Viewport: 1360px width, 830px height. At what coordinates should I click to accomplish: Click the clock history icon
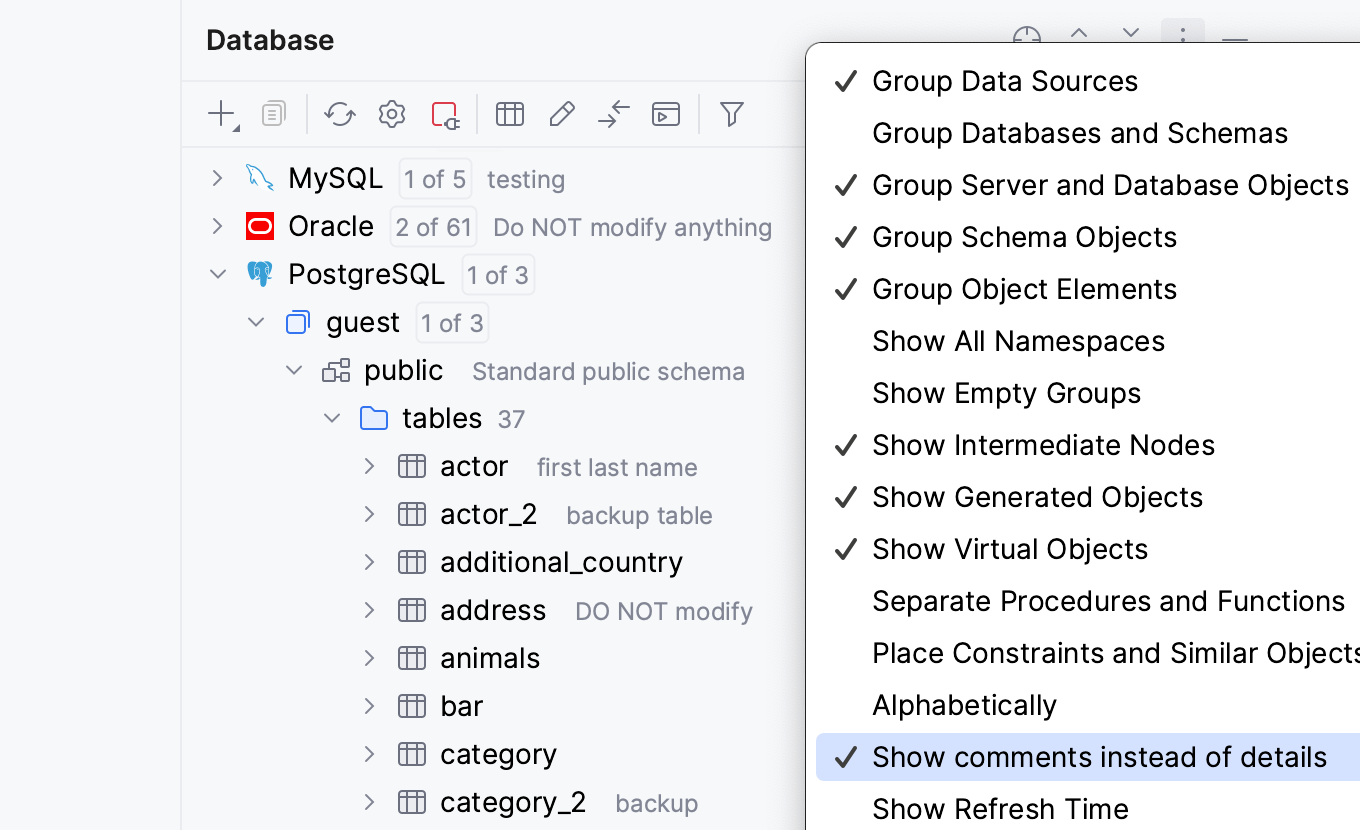click(1026, 37)
